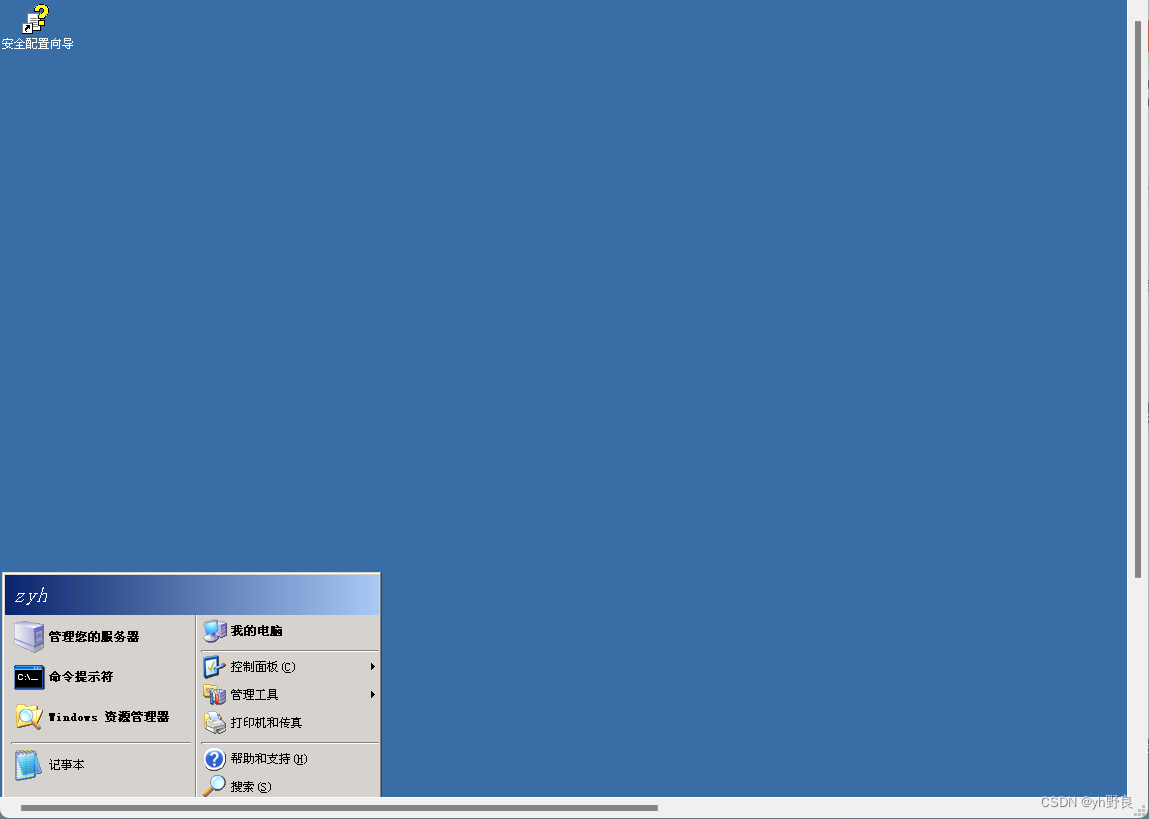Click the 管理您的服务器 server icon

click(29, 637)
